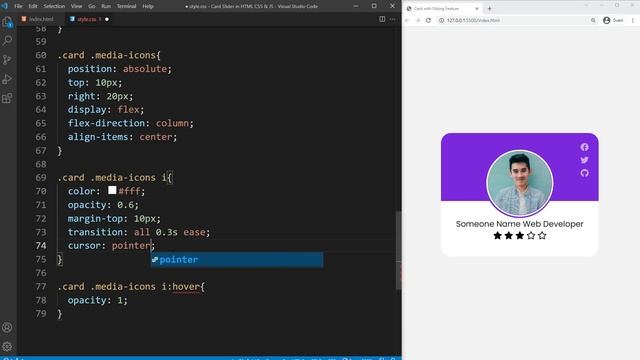The height and width of the screenshot is (360, 640).
Task: Open the Terminal menu
Action: 127,6
